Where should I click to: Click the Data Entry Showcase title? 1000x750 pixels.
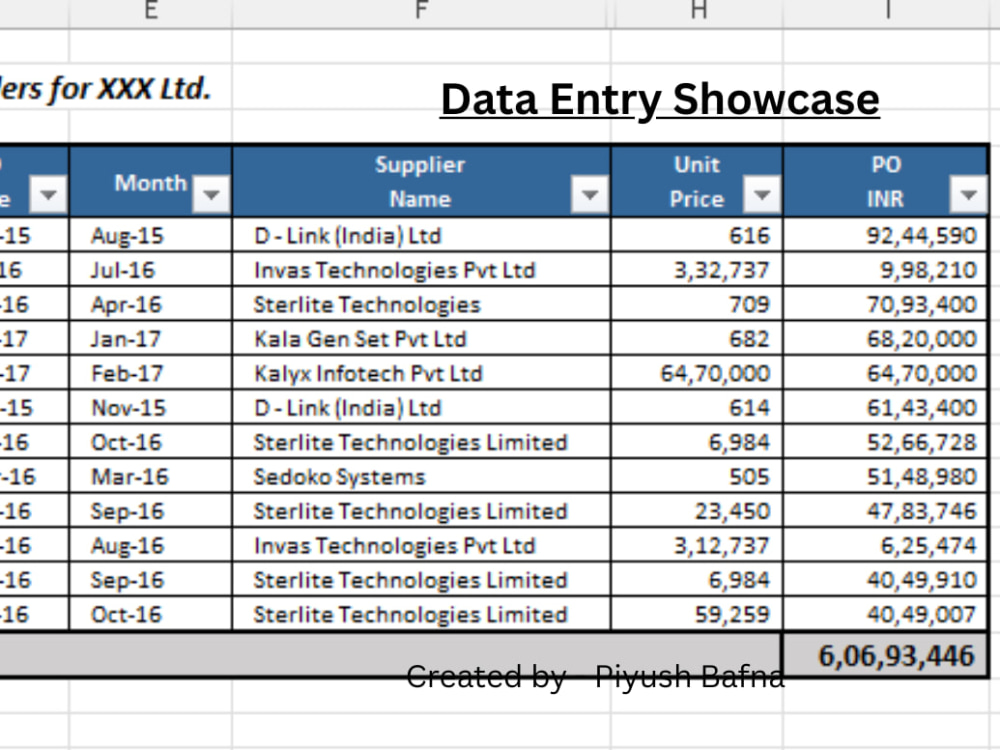click(660, 99)
